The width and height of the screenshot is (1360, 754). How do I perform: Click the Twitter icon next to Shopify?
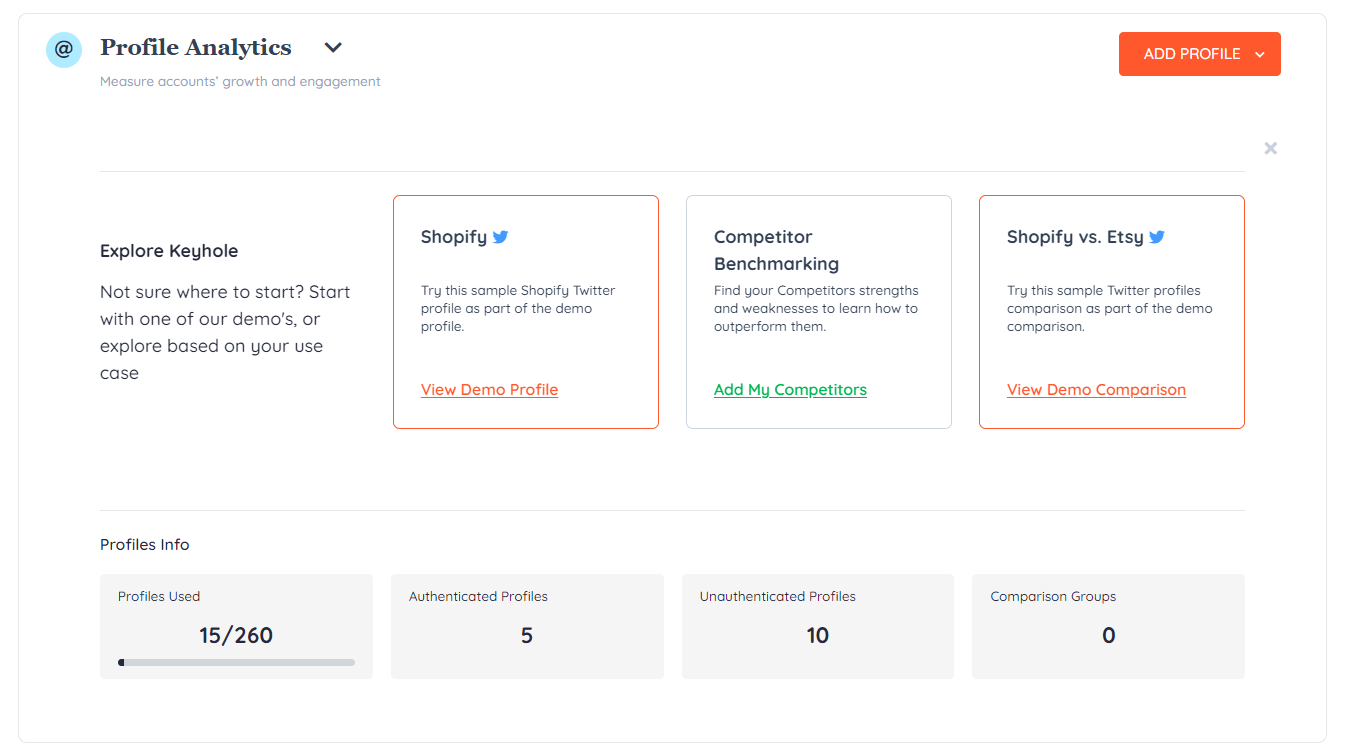[x=499, y=236]
